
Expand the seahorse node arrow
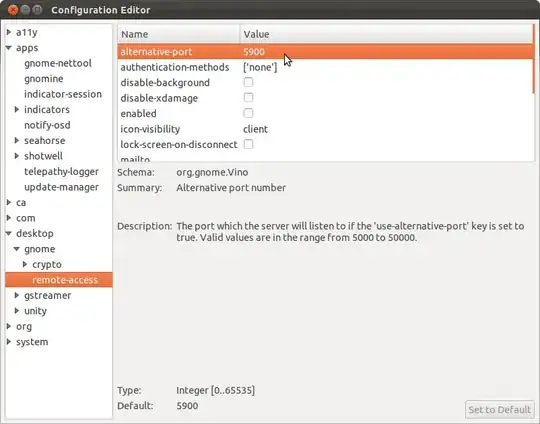17,141
